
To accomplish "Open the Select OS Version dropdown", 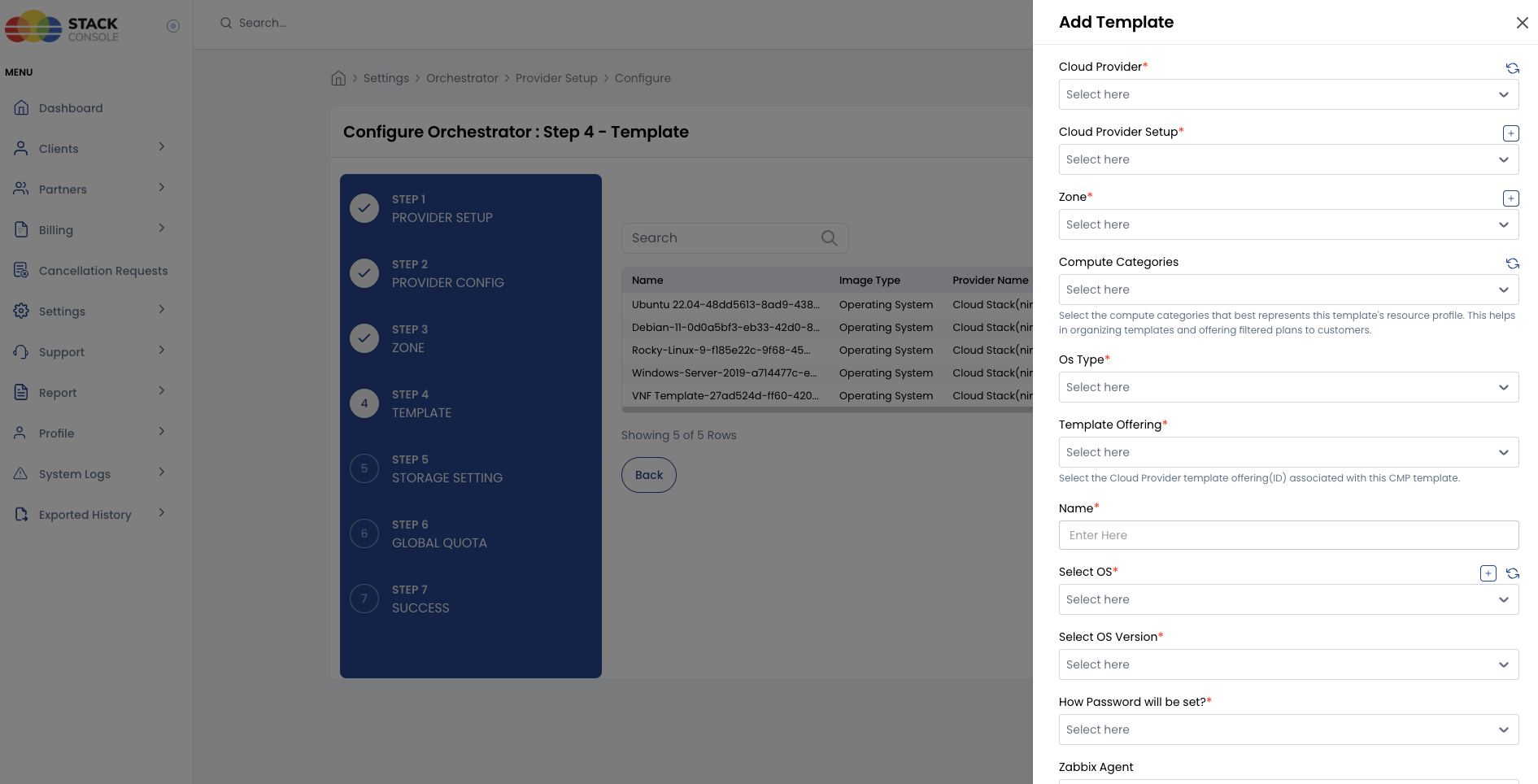I will coord(1288,664).
